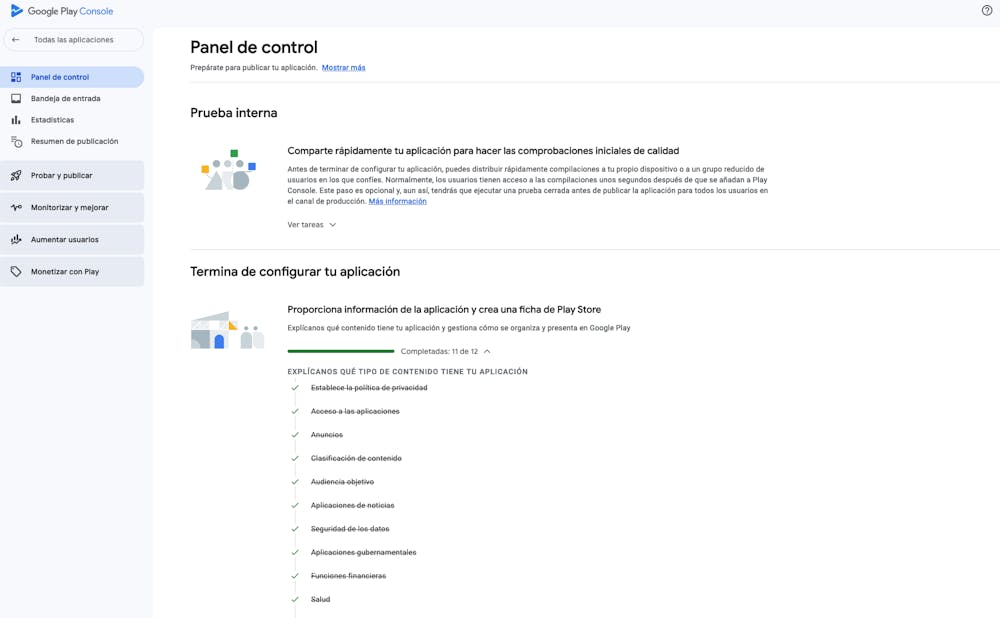The height and width of the screenshot is (618, 1000).
Task: Open the completed Anuncios task
Action: (x=327, y=435)
